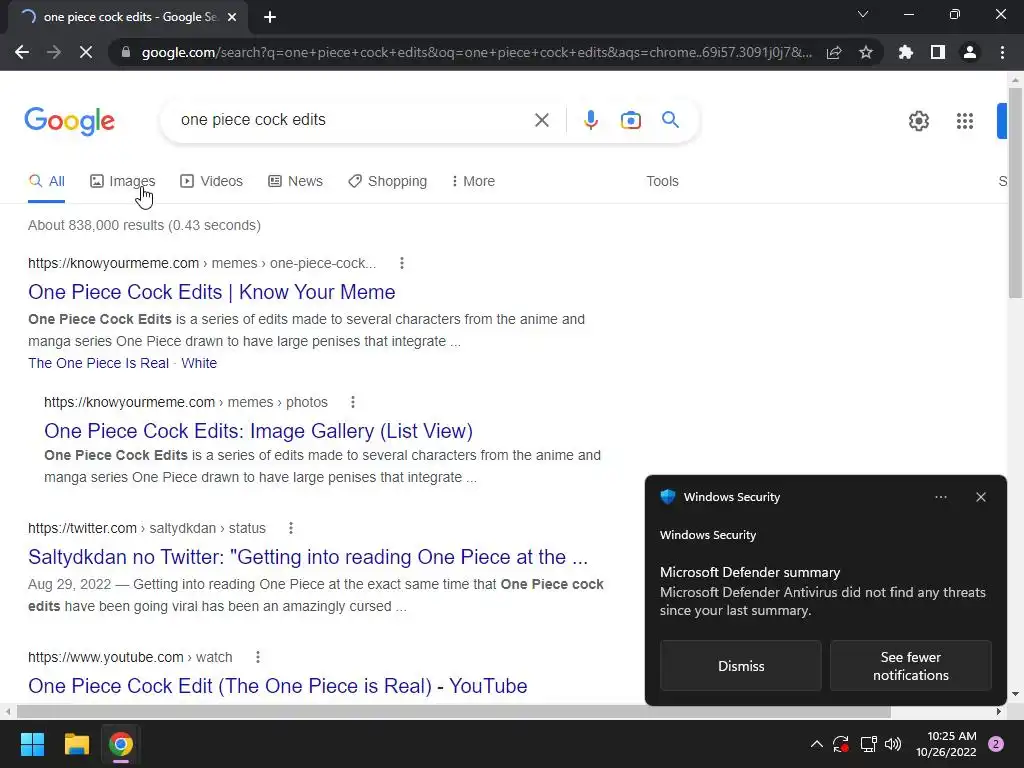Screen dimensions: 1024x768
Task: Choose See fewer notifications
Action: click(x=910, y=666)
